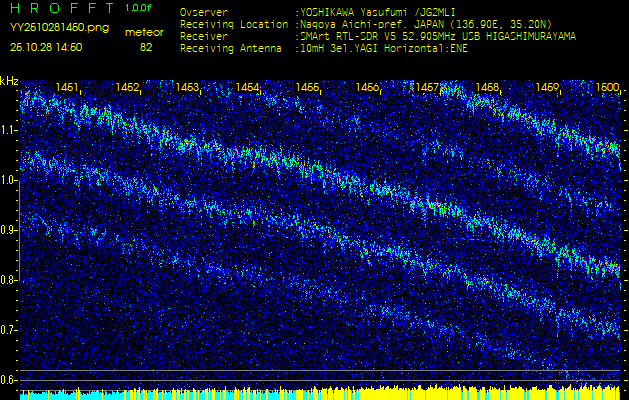Click the 1455 time marker
The image size is (629, 400).
307,88
